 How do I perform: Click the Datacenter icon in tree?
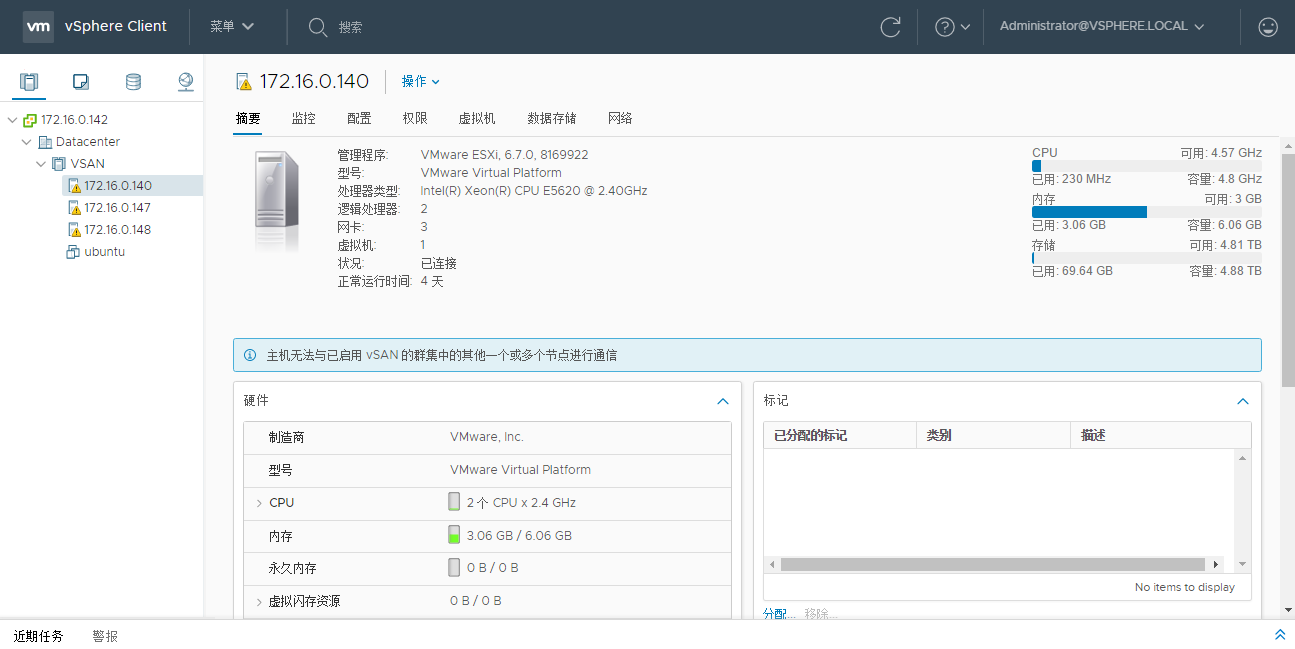pyautogui.click(x=45, y=142)
